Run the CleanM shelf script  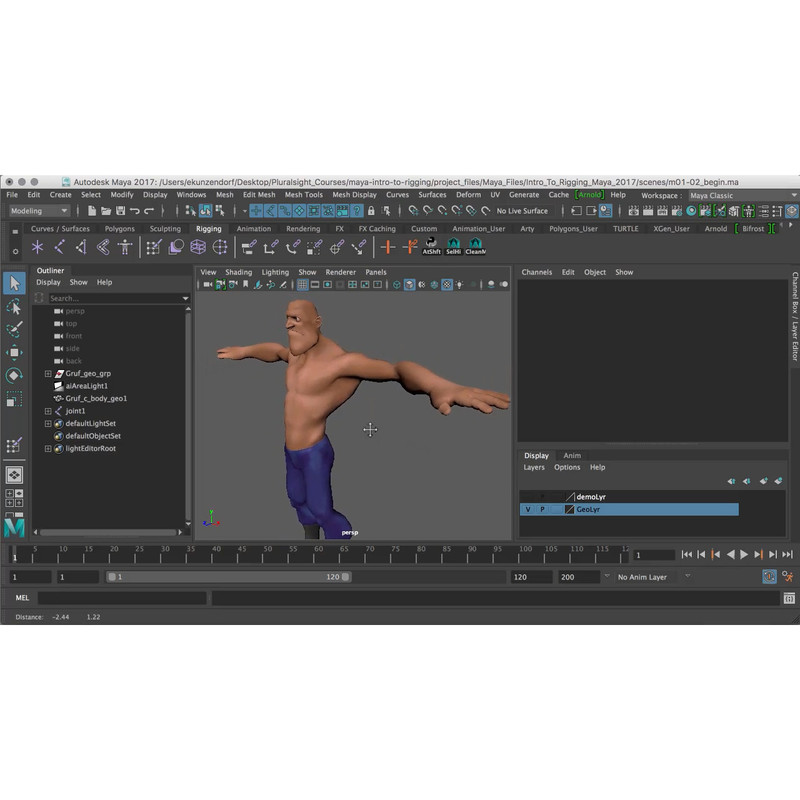coord(476,246)
